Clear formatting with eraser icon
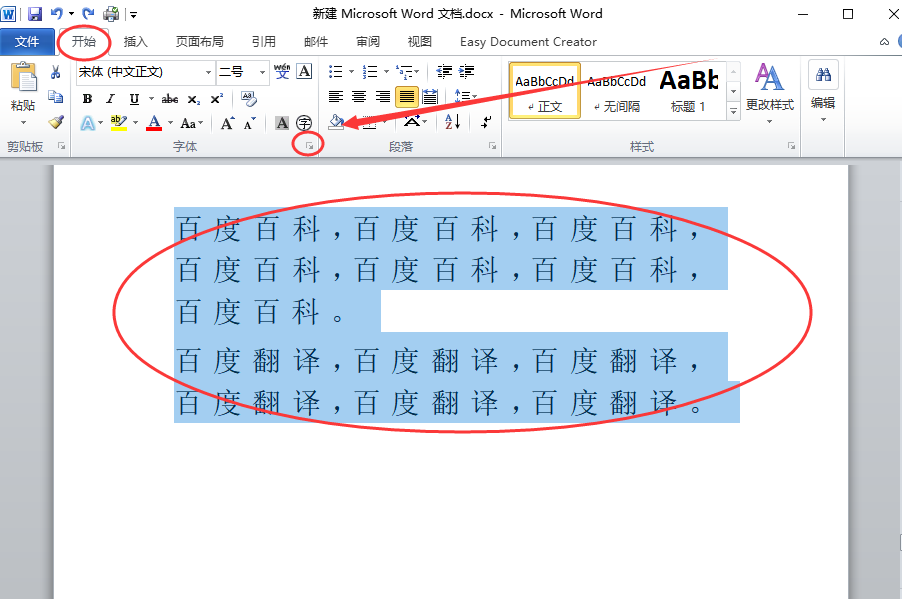 249,98
